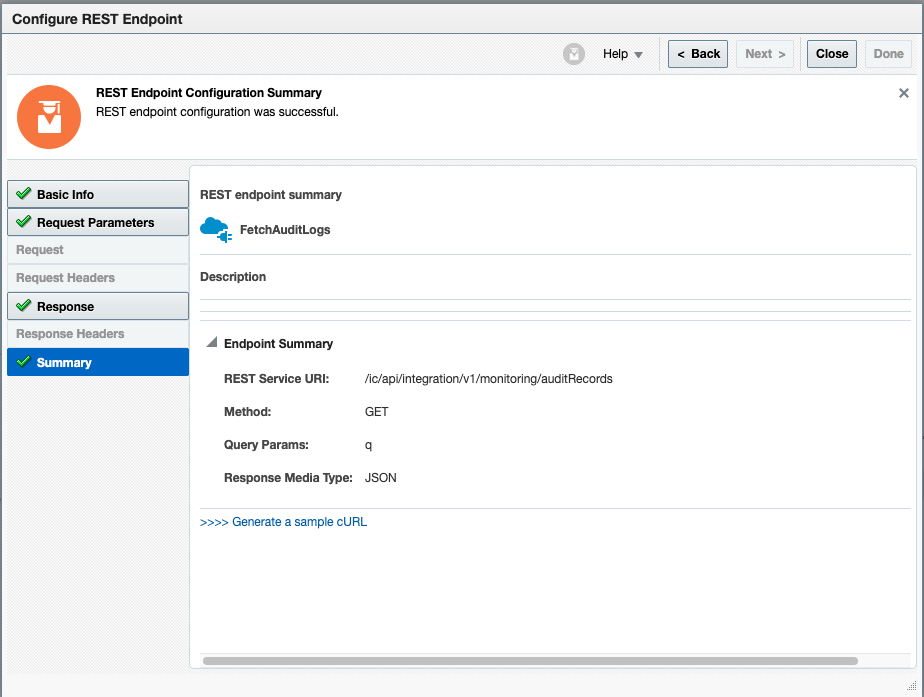Click the Close button
The height and width of the screenshot is (697, 924).
pyautogui.click(x=831, y=53)
